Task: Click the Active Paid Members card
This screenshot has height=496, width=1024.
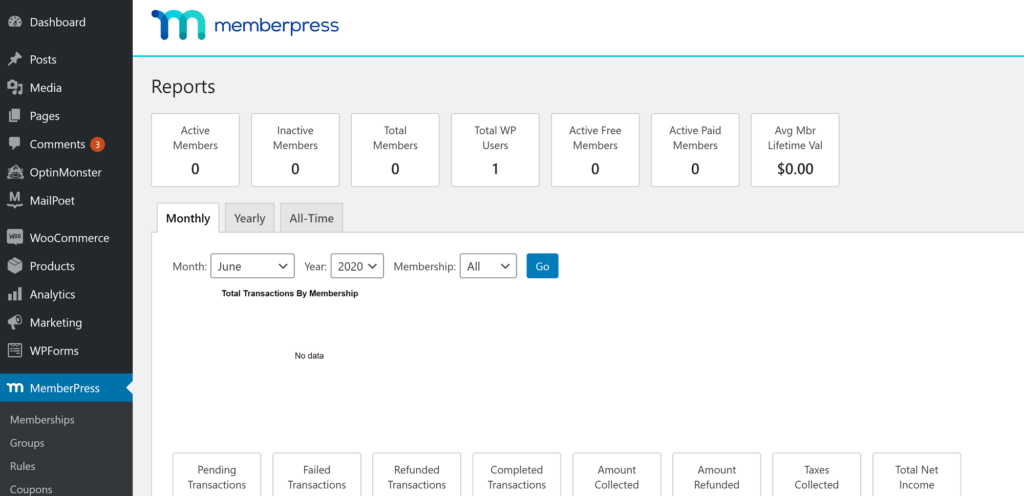Action: [x=695, y=150]
